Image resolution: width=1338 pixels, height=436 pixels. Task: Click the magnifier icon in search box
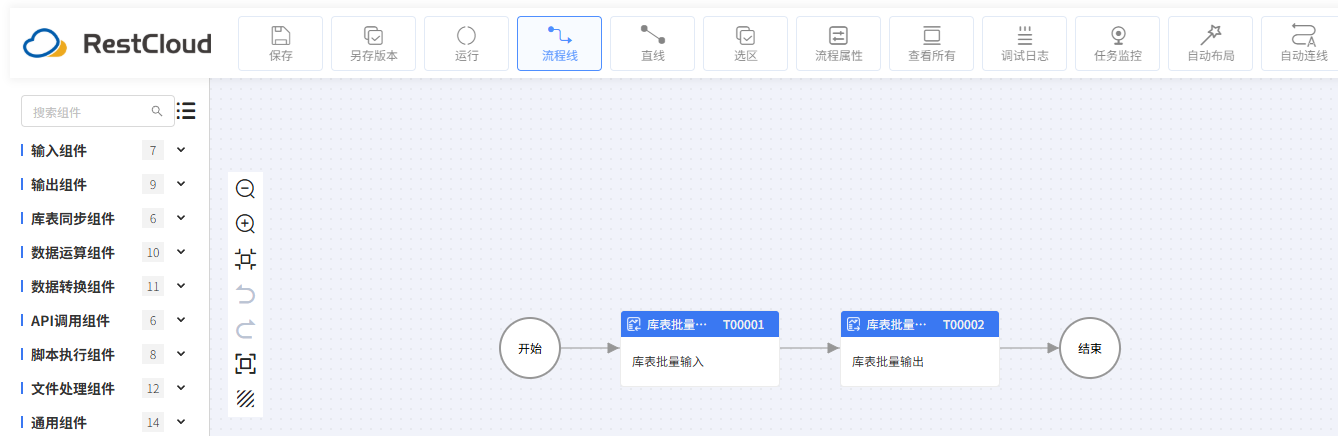click(x=157, y=111)
